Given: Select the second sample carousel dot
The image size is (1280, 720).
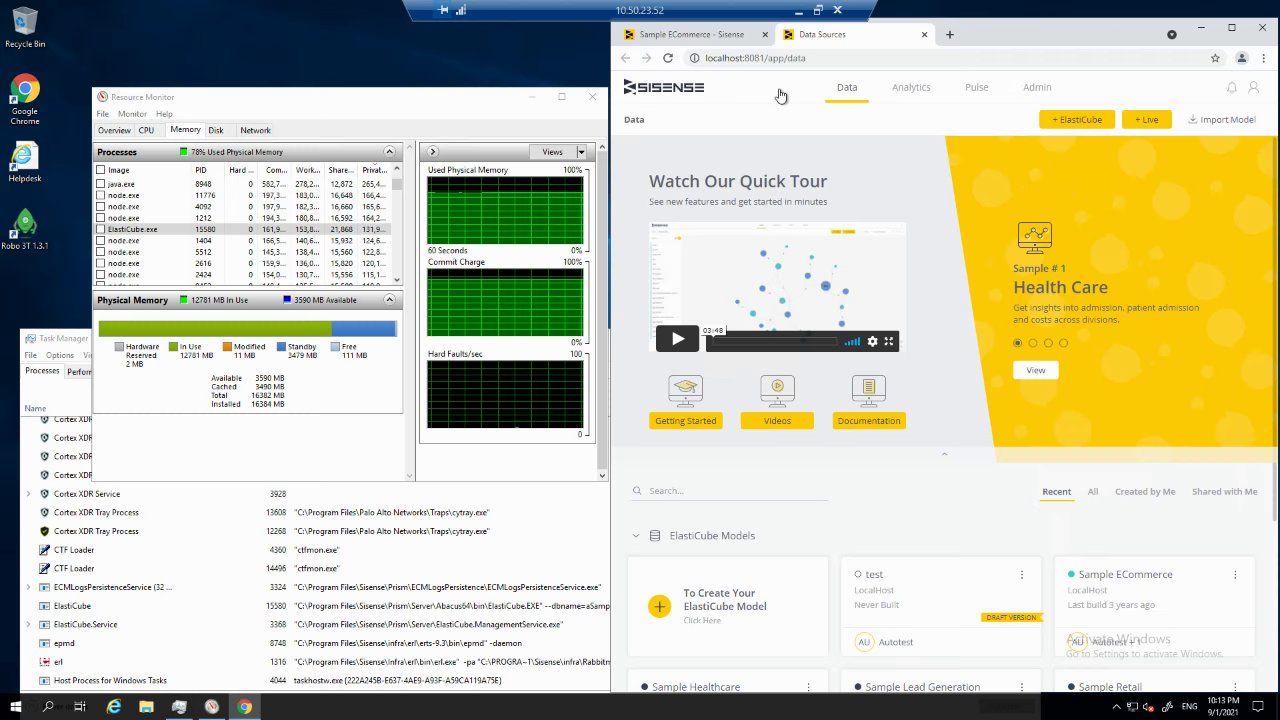Looking at the screenshot, I should pyautogui.click(x=1033, y=343).
